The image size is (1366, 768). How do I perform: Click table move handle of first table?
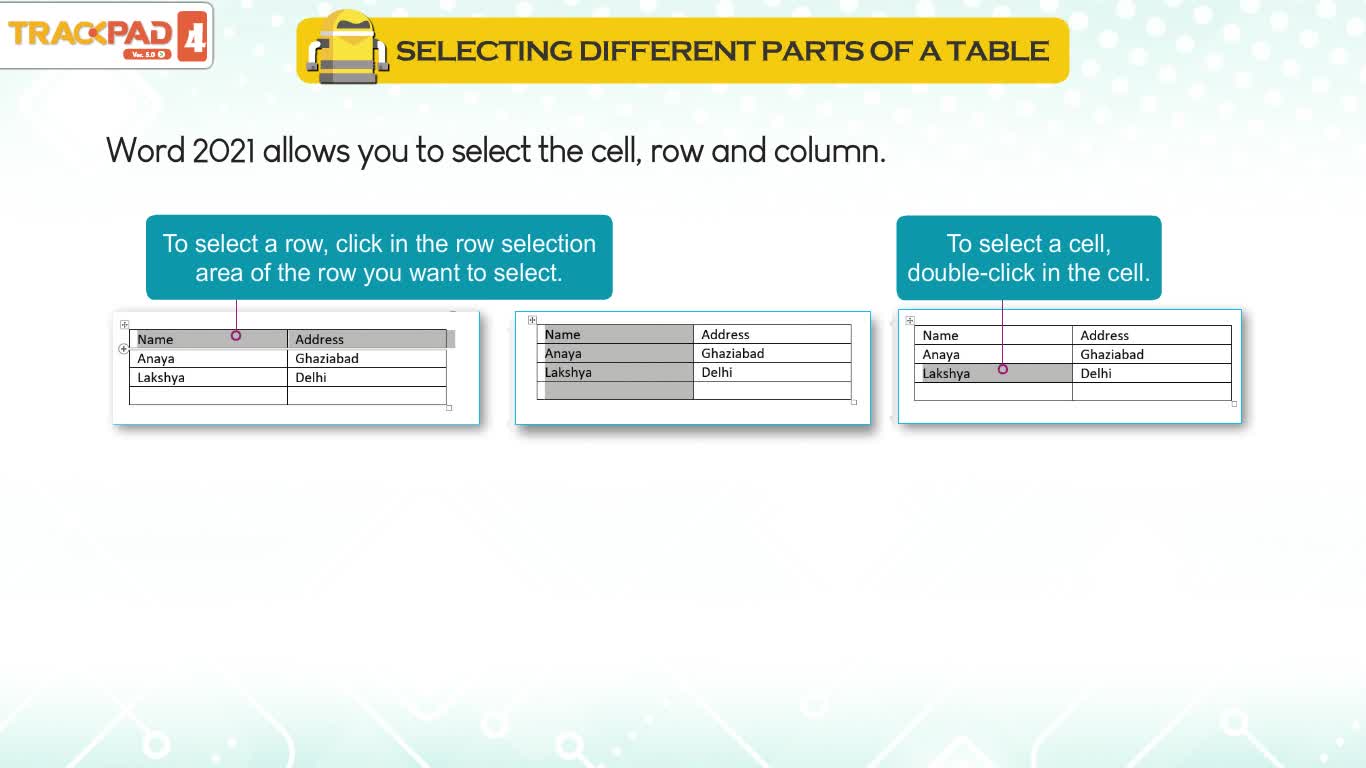[x=125, y=325]
